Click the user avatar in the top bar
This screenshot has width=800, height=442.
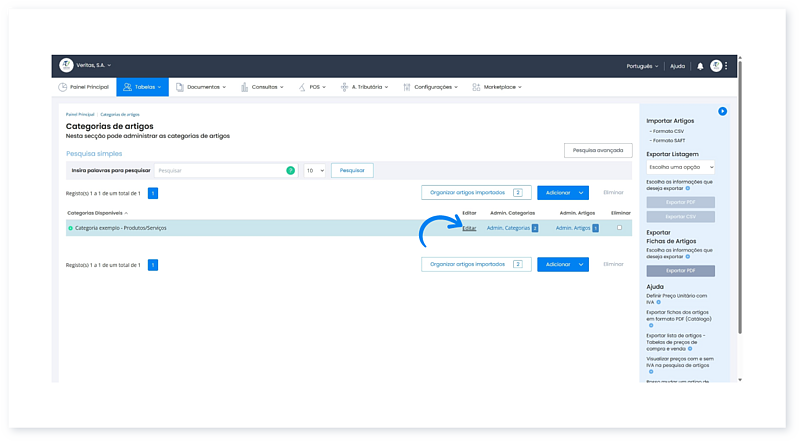[x=716, y=66]
